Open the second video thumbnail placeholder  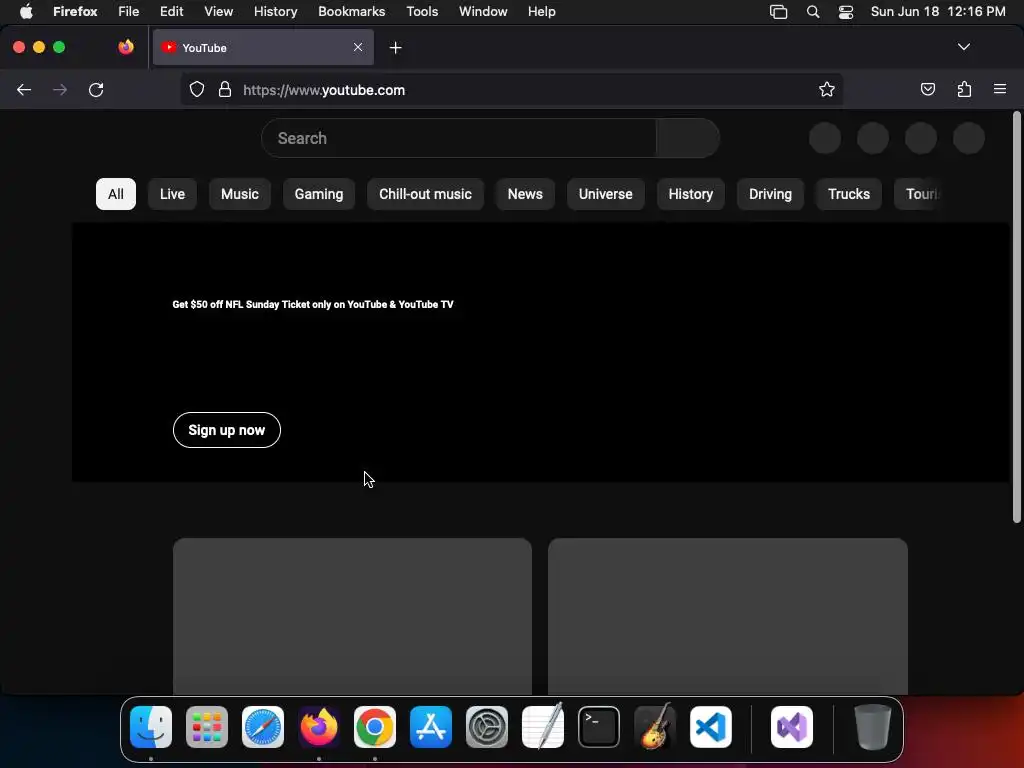pos(728,616)
